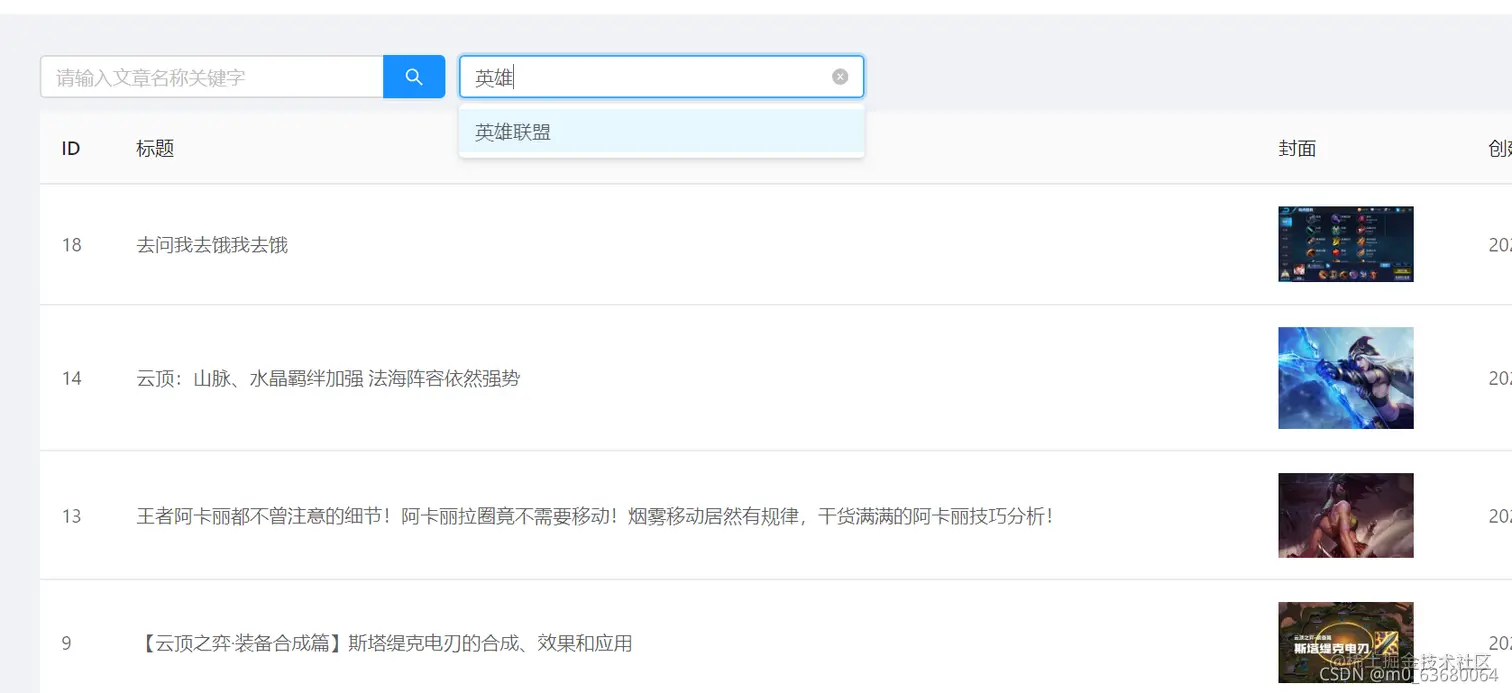
Task: Click the ID column header
Action: click(70, 148)
